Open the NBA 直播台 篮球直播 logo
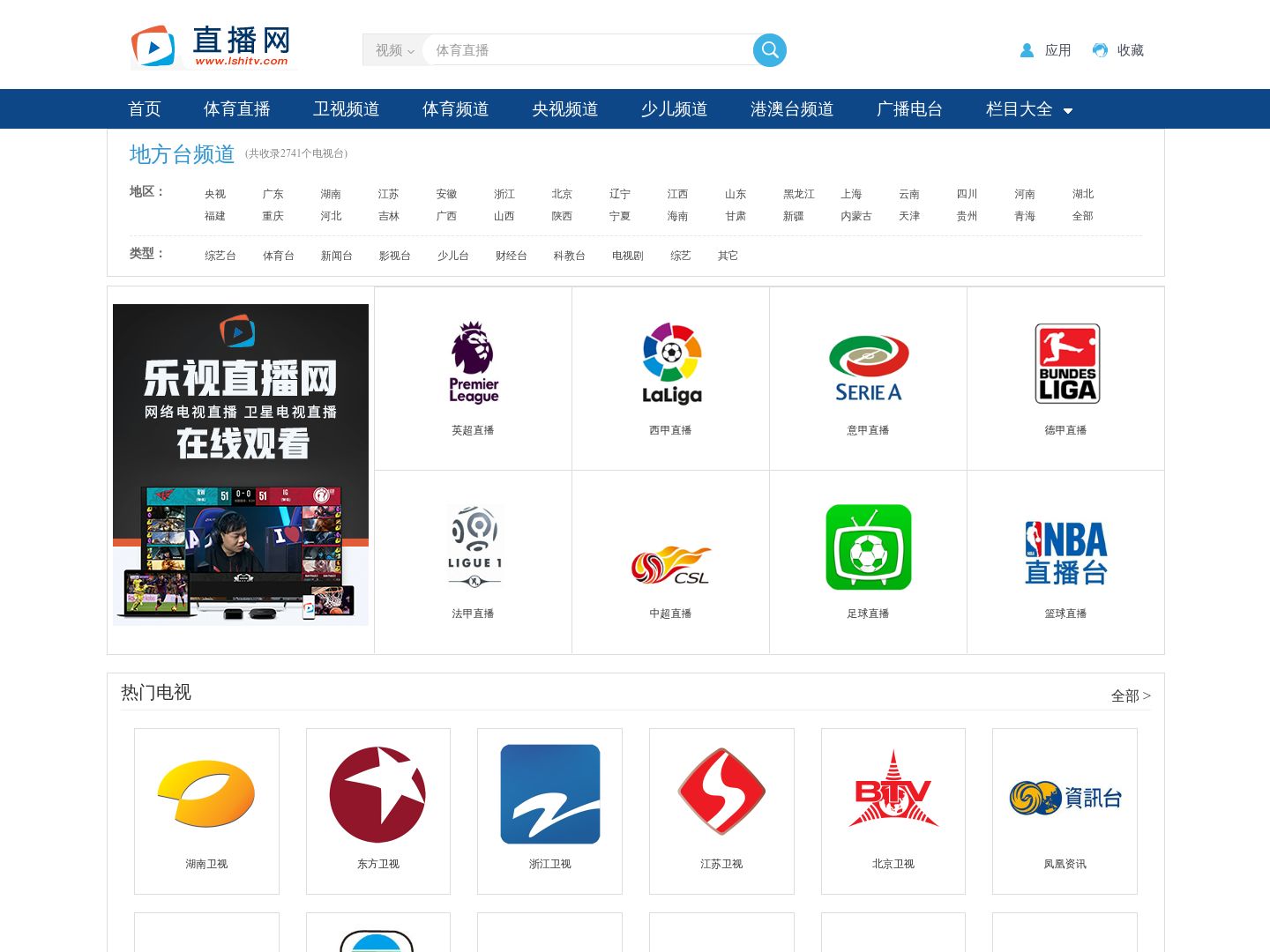Image resolution: width=1270 pixels, height=952 pixels. click(x=1066, y=554)
